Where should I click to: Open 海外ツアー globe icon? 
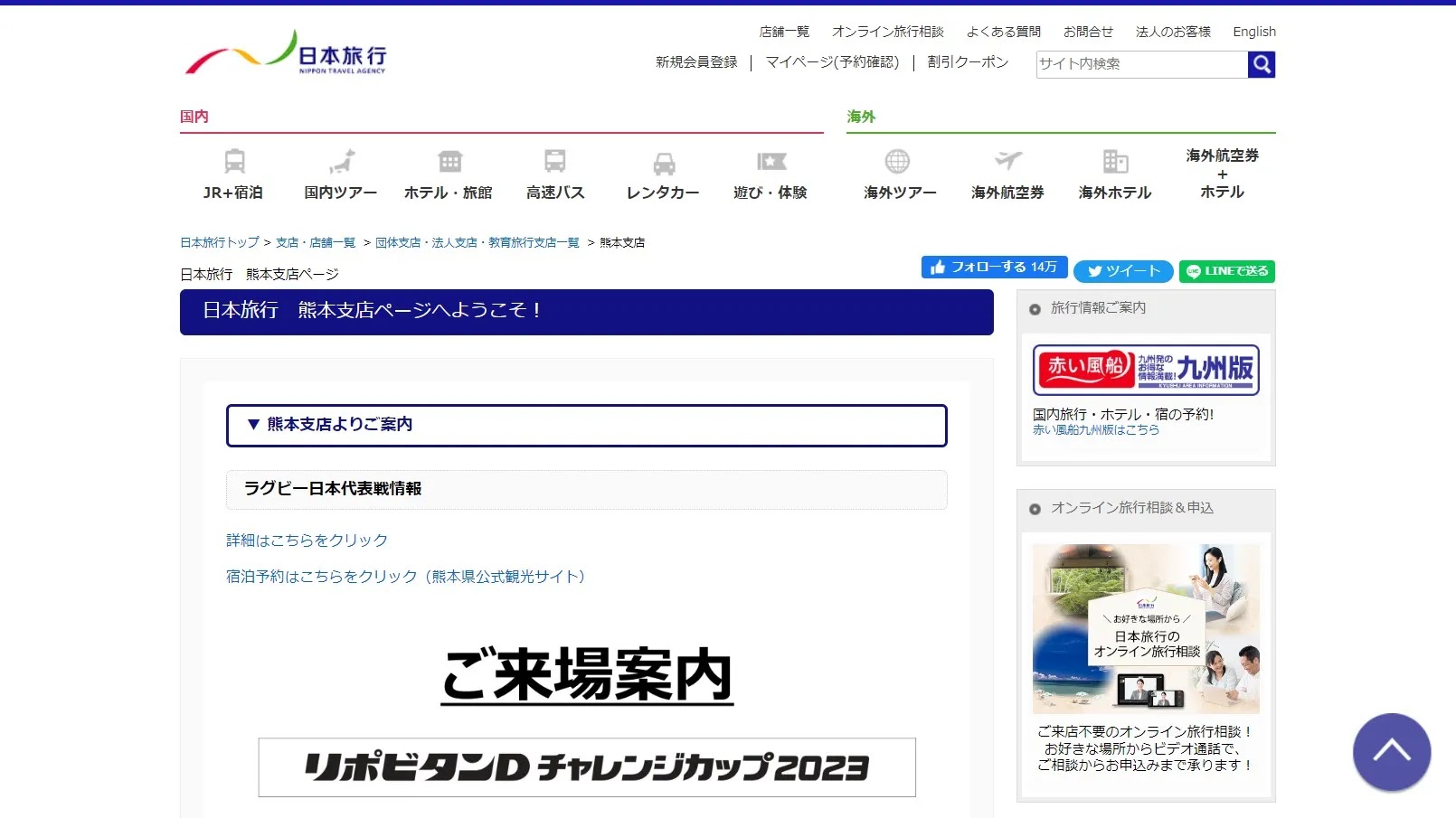[897, 162]
